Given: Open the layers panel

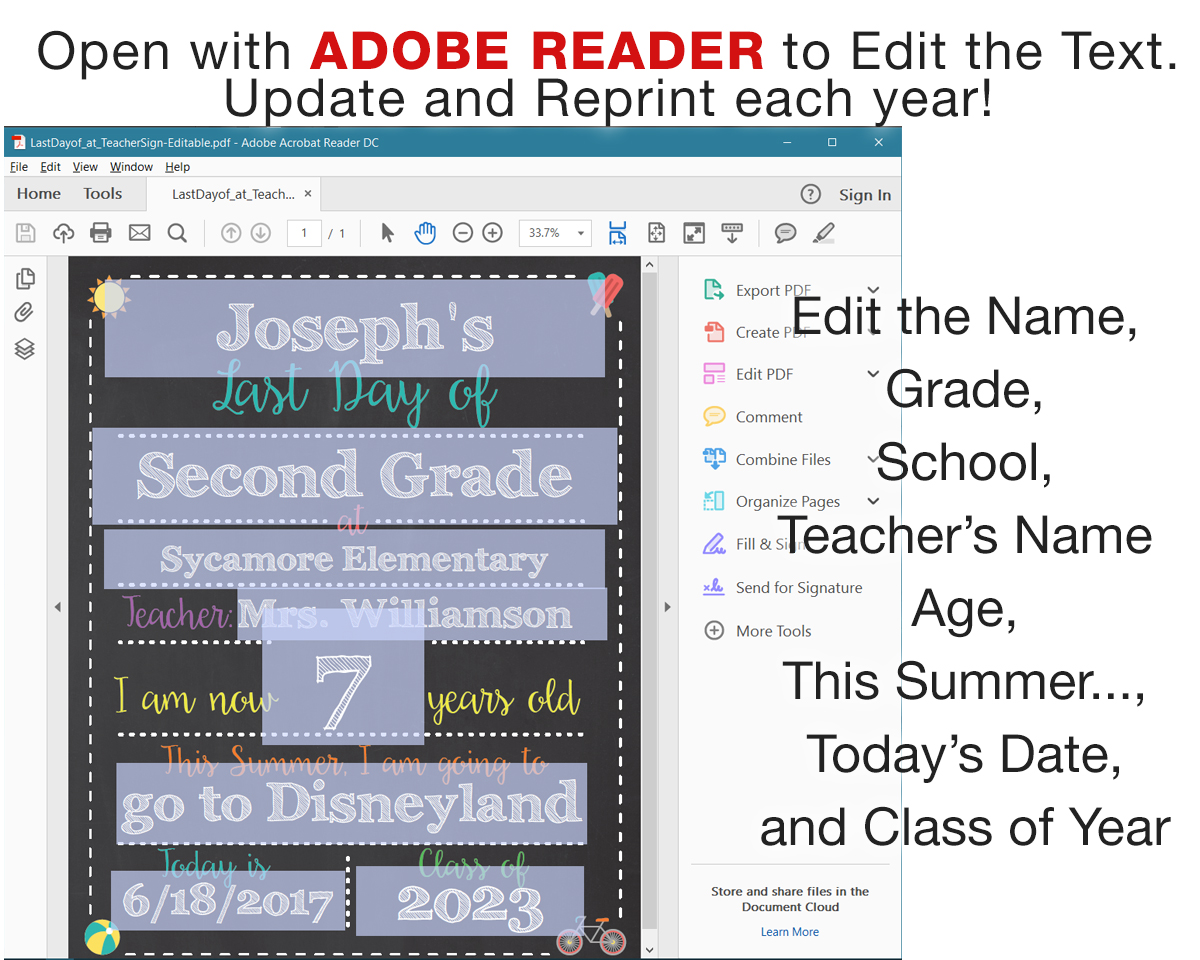Looking at the screenshot, I should (25, 349).
